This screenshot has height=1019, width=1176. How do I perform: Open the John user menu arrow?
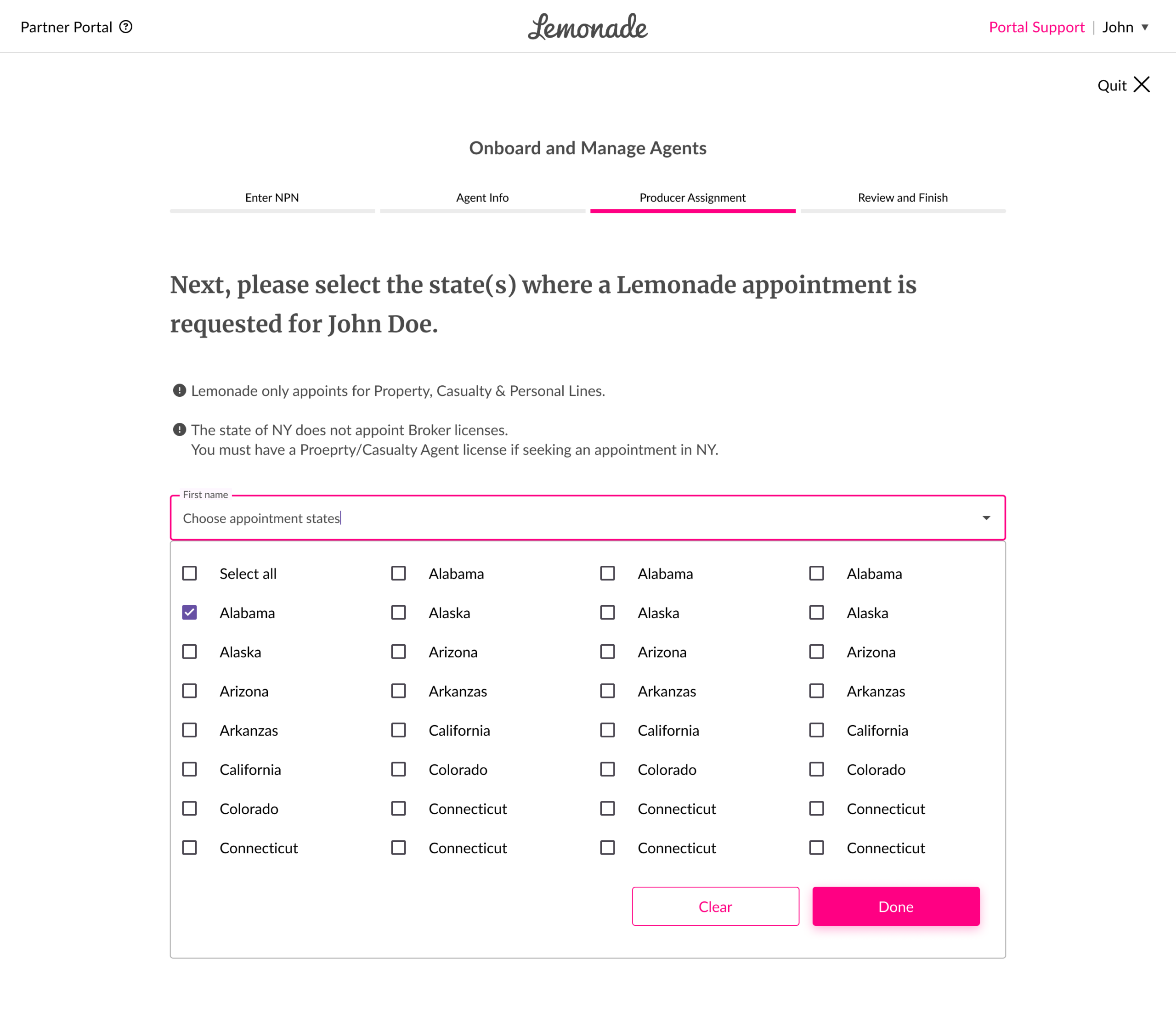1145,27
